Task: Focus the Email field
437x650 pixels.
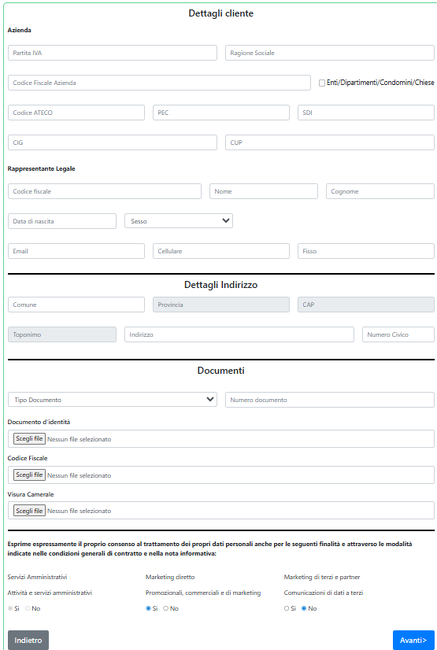Action: (x=76, y=251)
